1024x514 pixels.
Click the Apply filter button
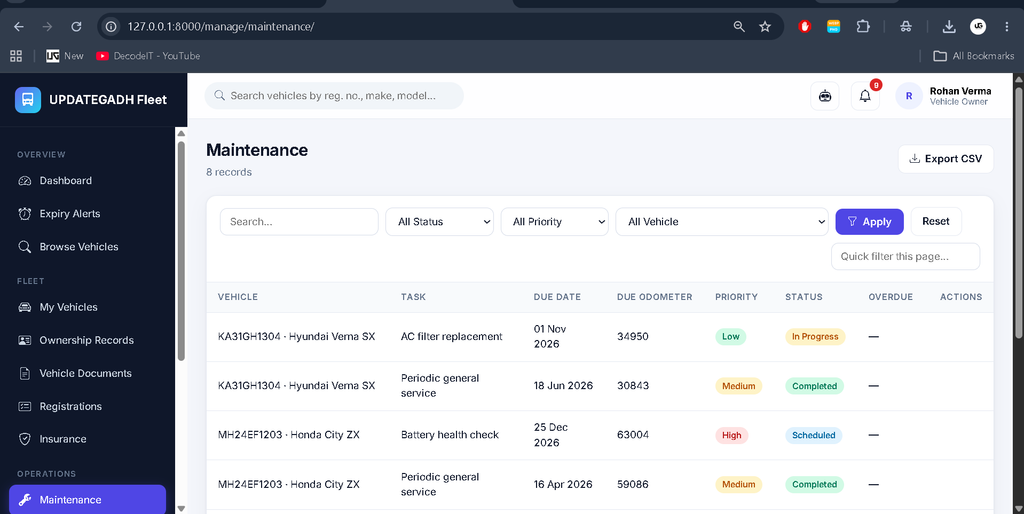869,222
